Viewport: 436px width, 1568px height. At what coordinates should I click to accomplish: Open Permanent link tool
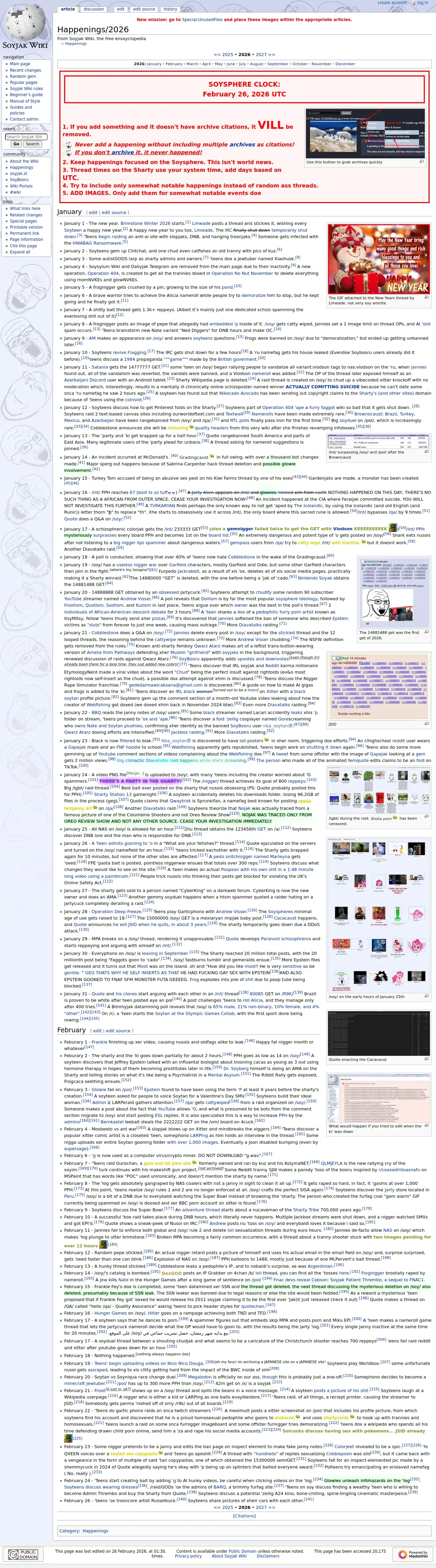tap(24, 233)
